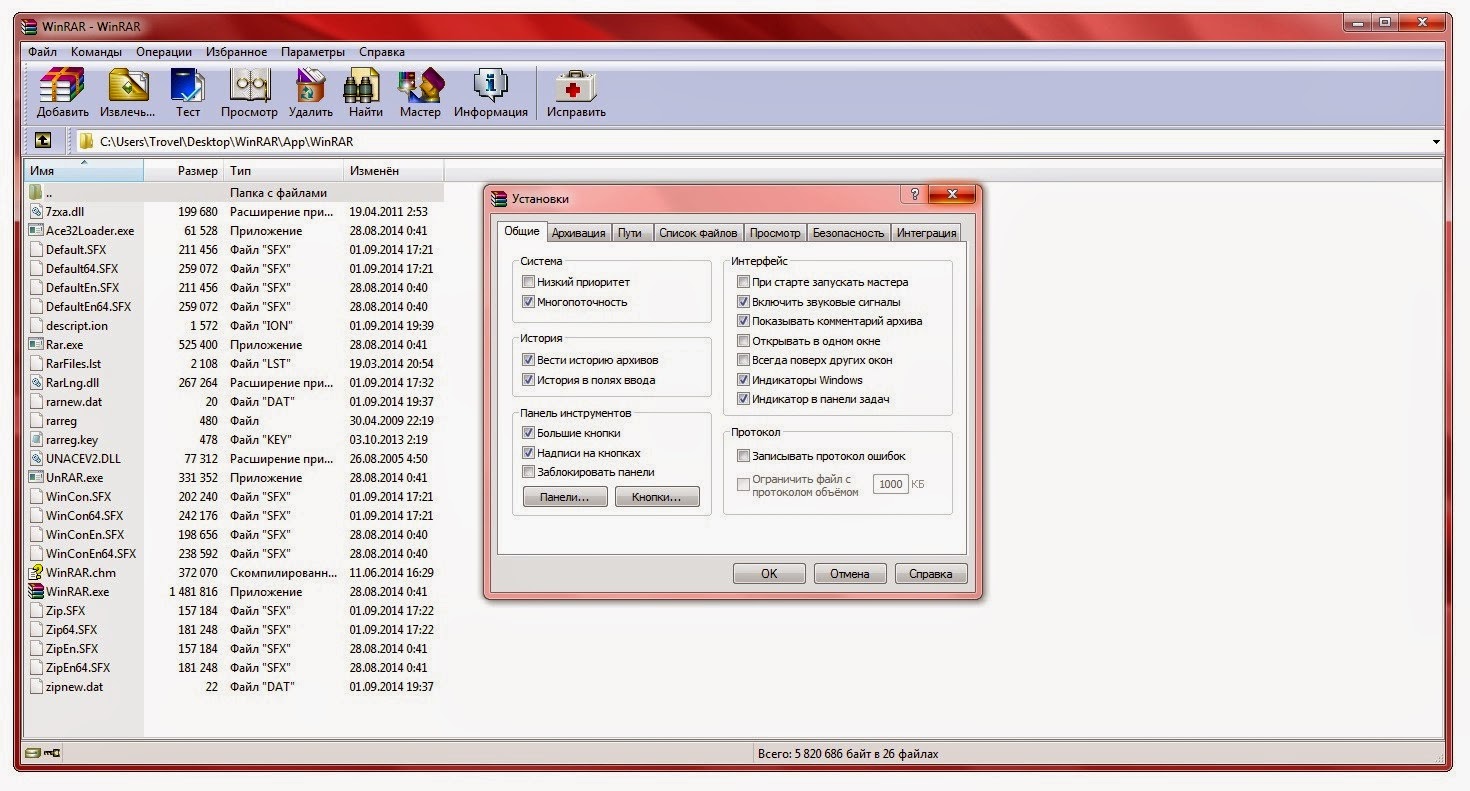
Task: Go up one folder with arrow icon
Action: pos(43,141)
